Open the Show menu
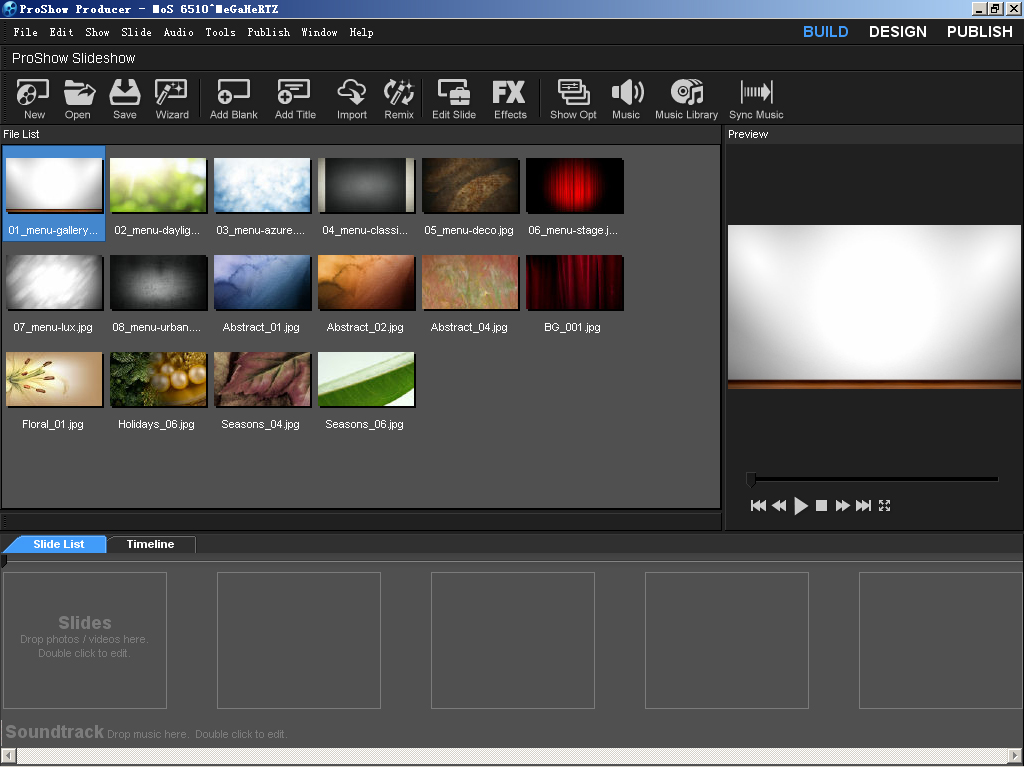1024x768 pixels. click(x=97, y=32)
